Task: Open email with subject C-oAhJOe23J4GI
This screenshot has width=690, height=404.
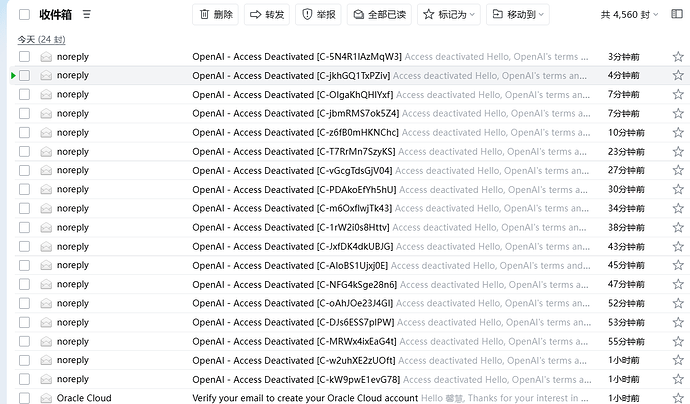Action: coord(293,304)
